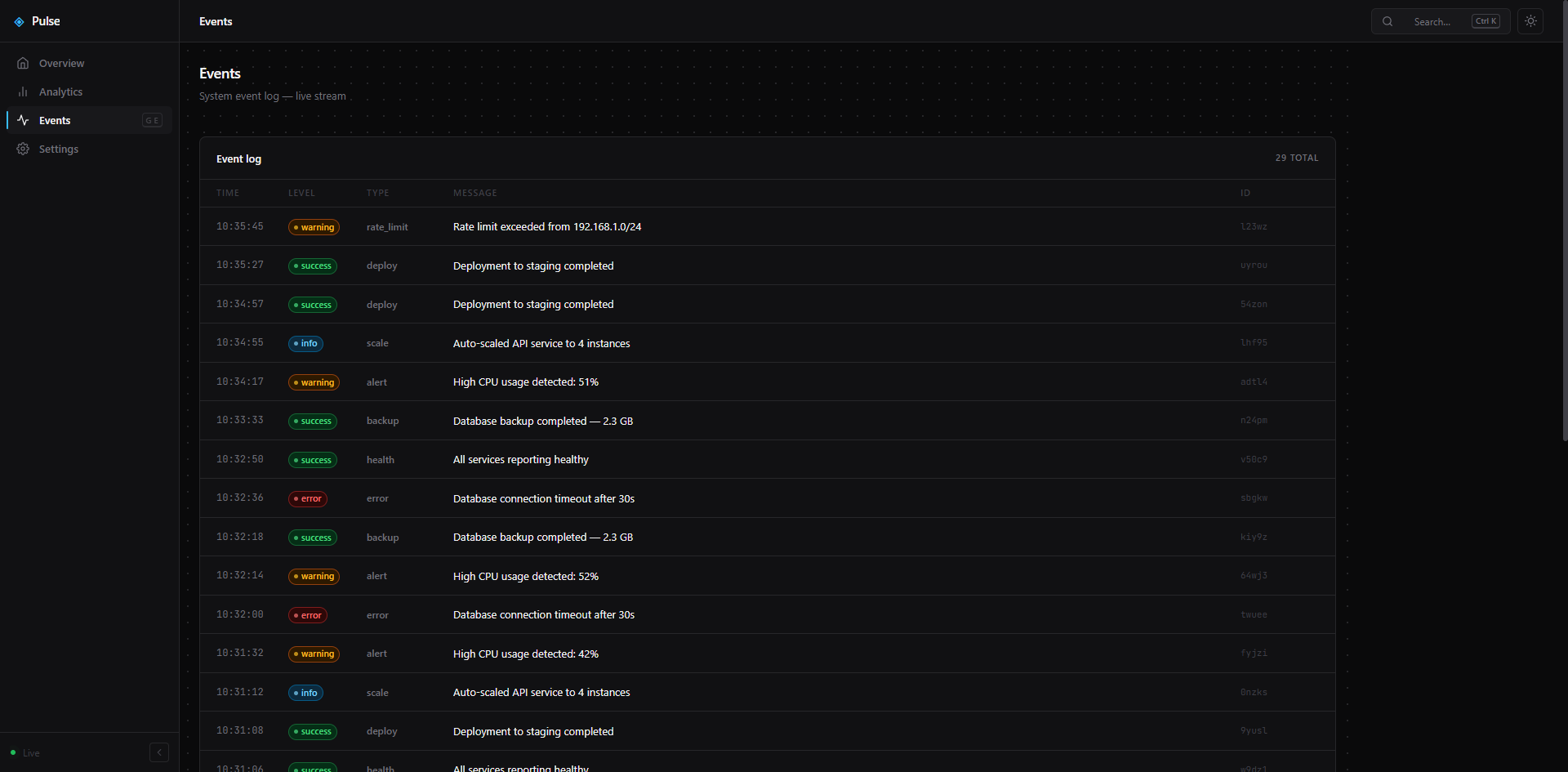
Task: Select 'All services reporting healthy' at 10:32:50
Action: click(x=521, y=460)
